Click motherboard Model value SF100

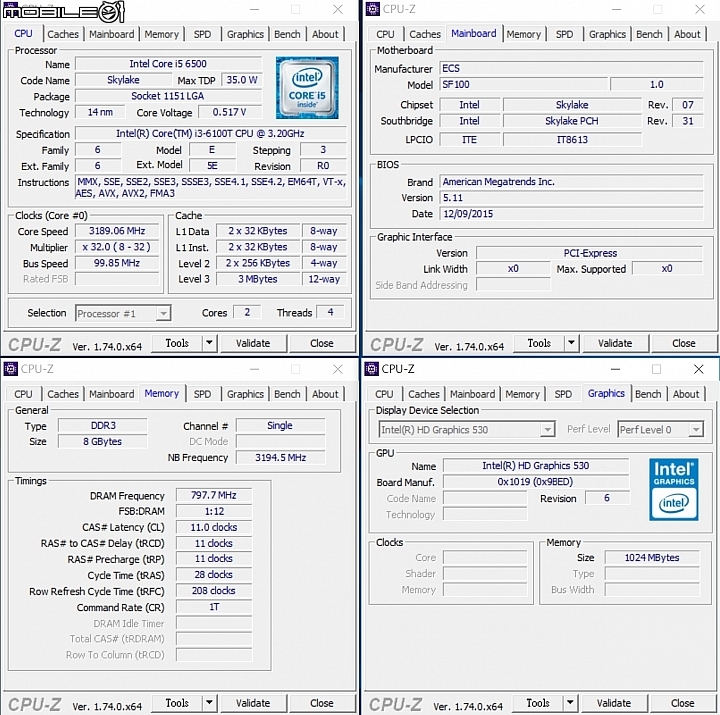coord(523,84)
